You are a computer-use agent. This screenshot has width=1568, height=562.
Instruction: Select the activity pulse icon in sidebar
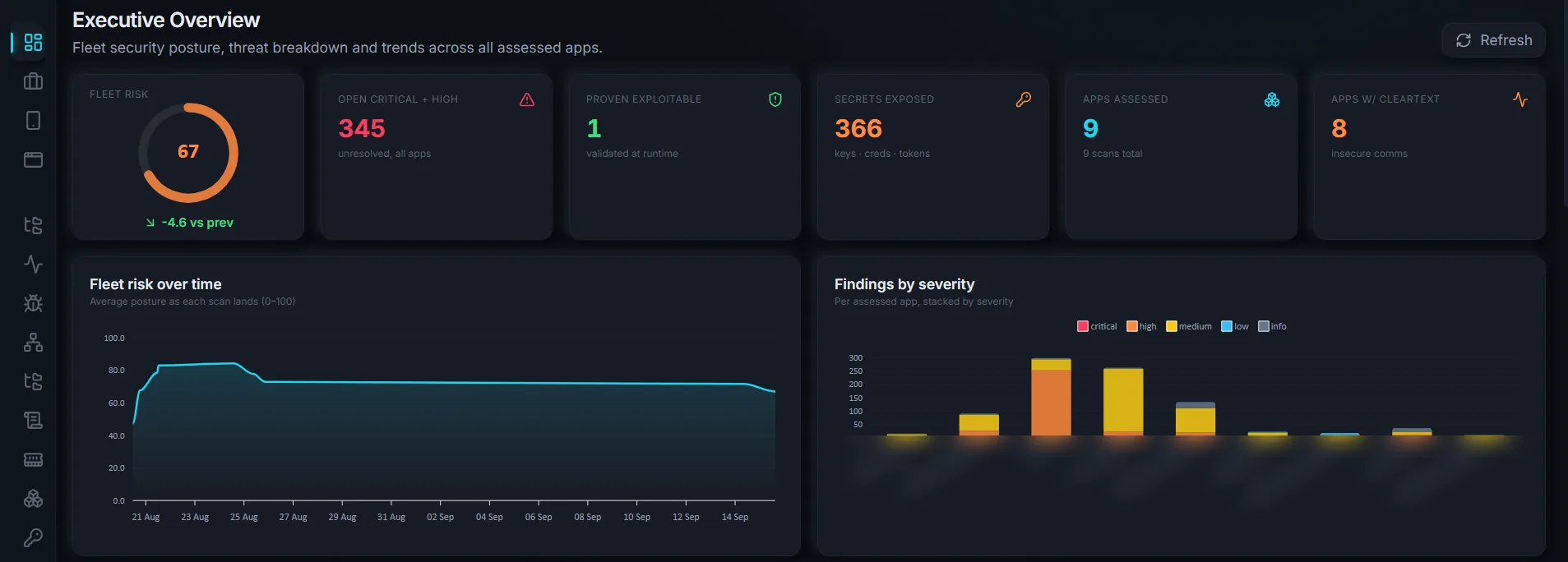pyautogui.click(x=33, y=264)
